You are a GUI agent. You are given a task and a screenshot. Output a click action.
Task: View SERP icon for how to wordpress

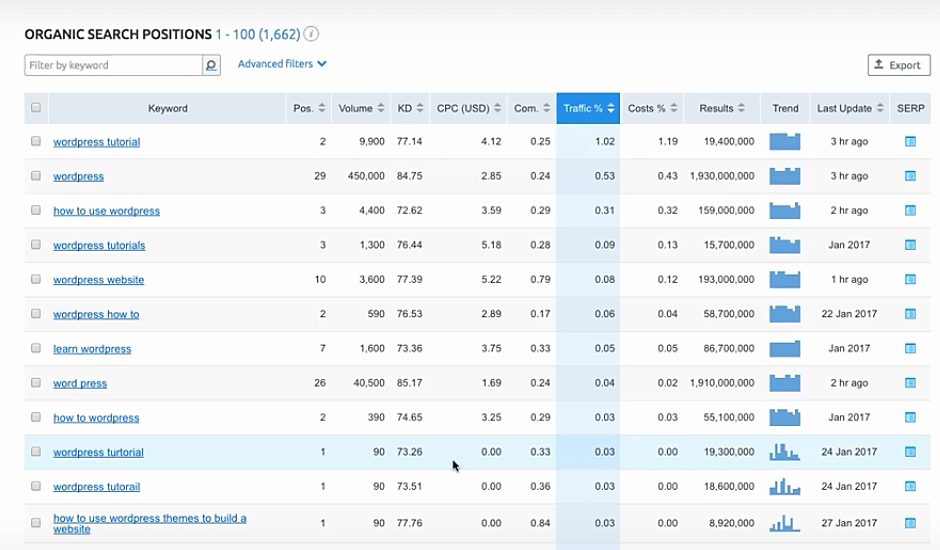coord(910,417)
